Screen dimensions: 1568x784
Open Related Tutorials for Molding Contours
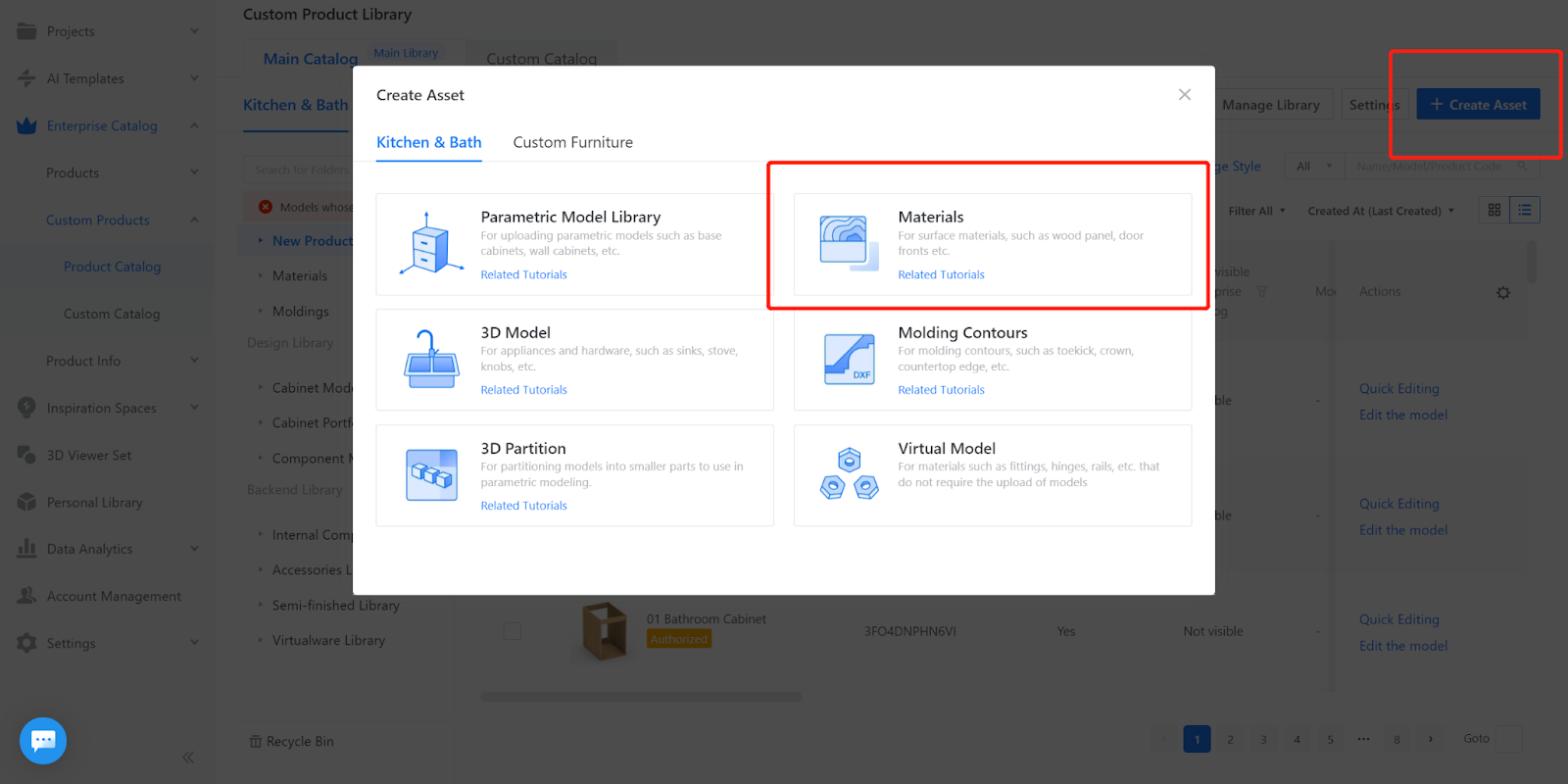click(x=941, y=390)
